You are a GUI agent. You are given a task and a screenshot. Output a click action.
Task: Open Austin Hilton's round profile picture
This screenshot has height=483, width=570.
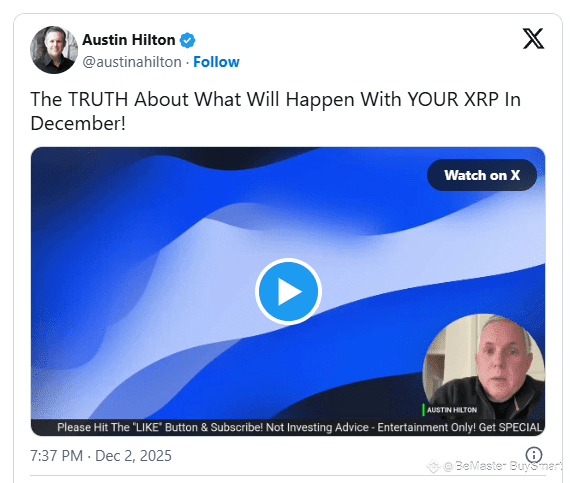pyautogui.click(x=54, y=50)
